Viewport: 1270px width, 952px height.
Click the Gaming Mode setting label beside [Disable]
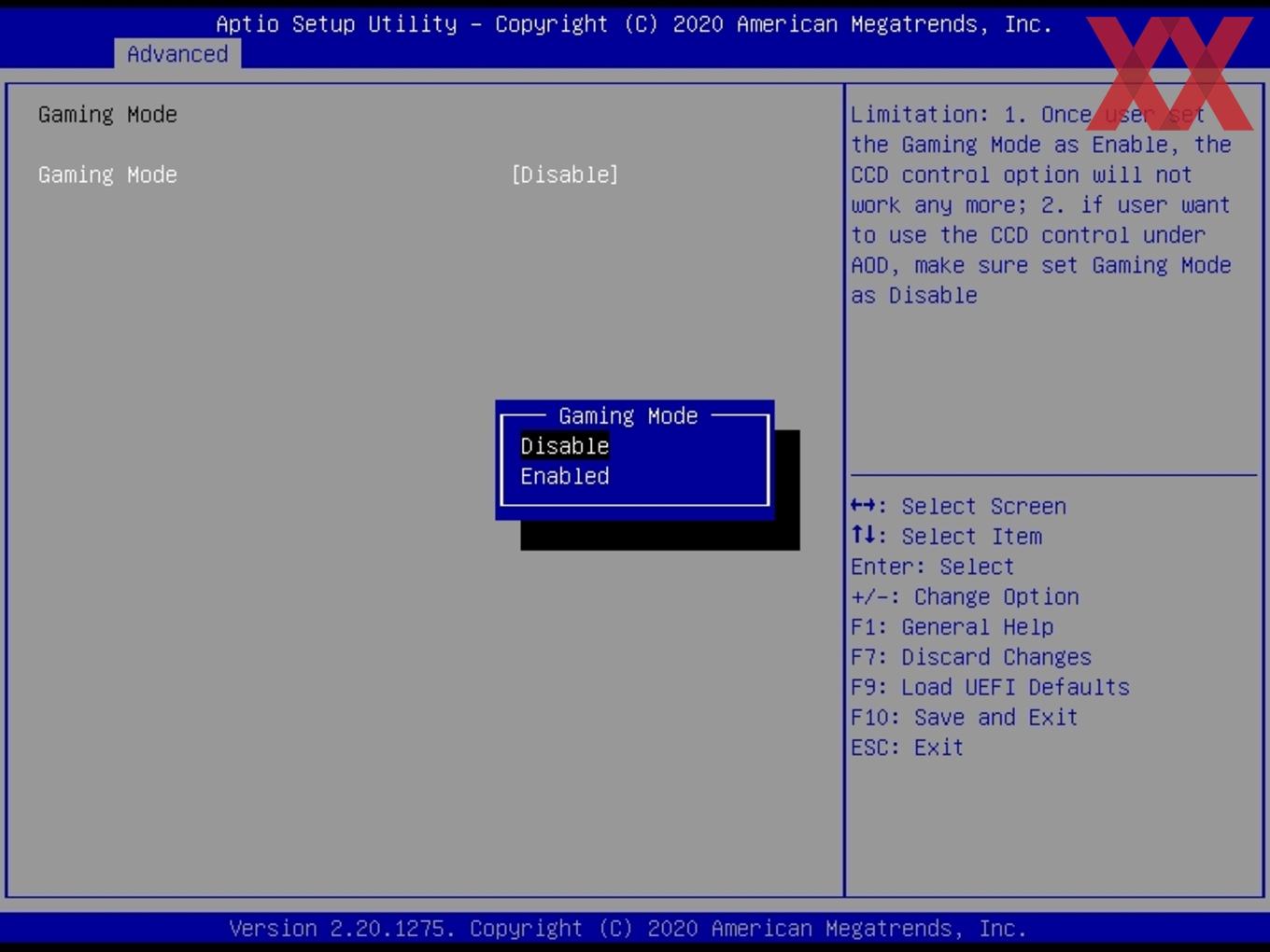coord(107,175)
